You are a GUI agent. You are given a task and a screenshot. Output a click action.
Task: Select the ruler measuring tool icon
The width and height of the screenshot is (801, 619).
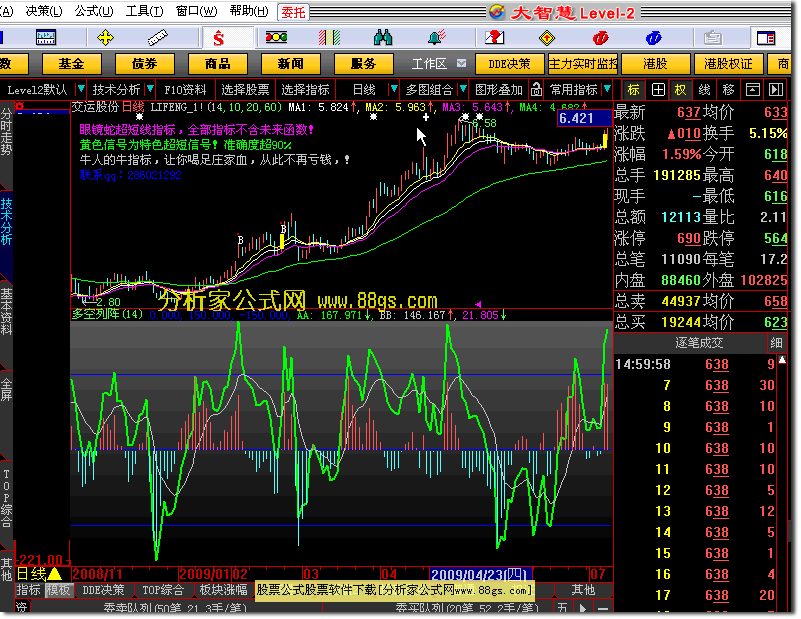coord(157,38)
